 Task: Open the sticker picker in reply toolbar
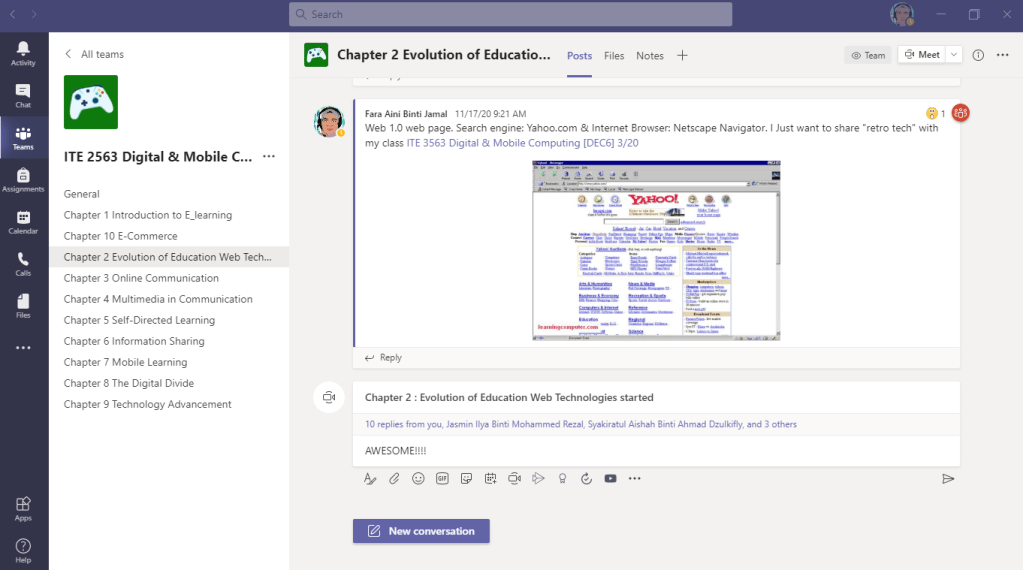click(x=466, y=479)
